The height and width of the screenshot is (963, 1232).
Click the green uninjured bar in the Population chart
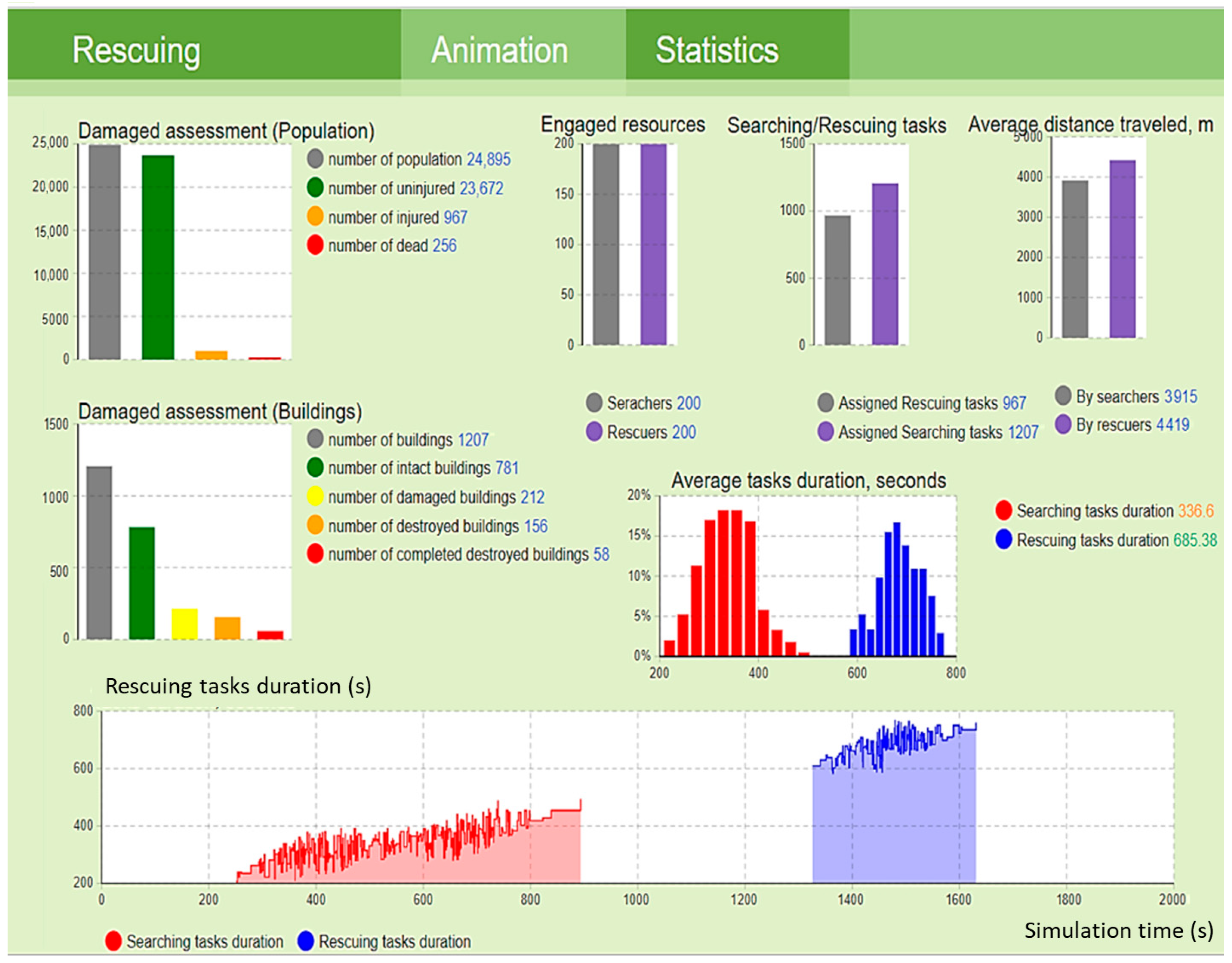(158, 257)
